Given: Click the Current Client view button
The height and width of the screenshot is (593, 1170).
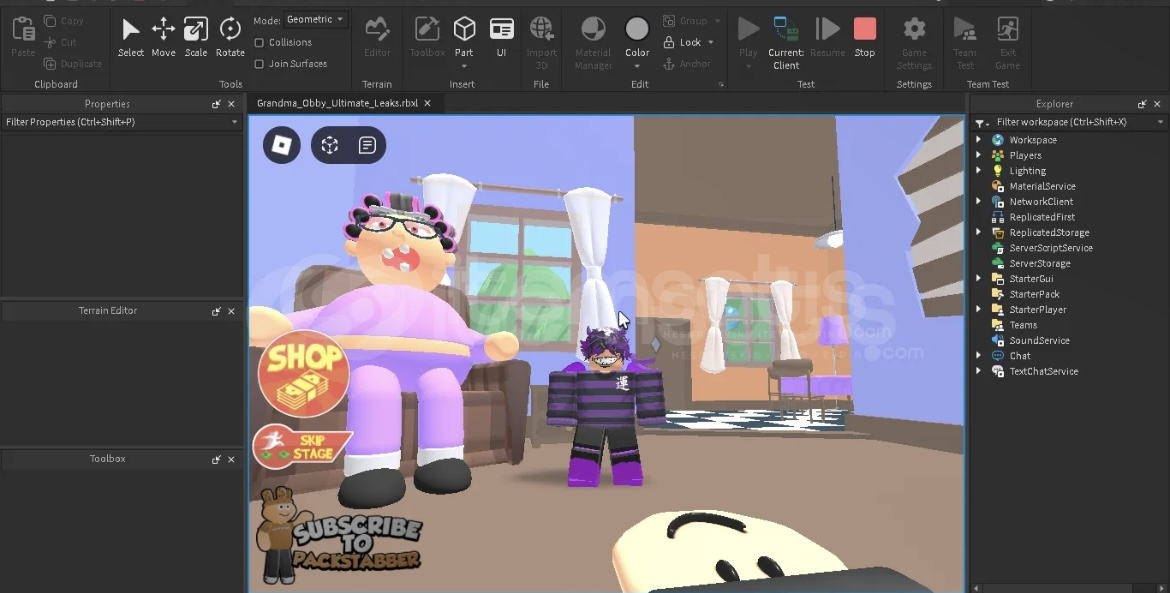Looking at the screenshot, I should 786,43.
